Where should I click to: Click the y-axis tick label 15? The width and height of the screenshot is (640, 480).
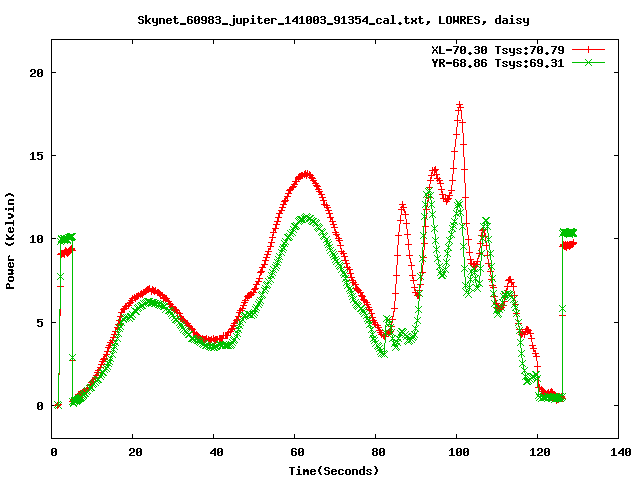37,156
